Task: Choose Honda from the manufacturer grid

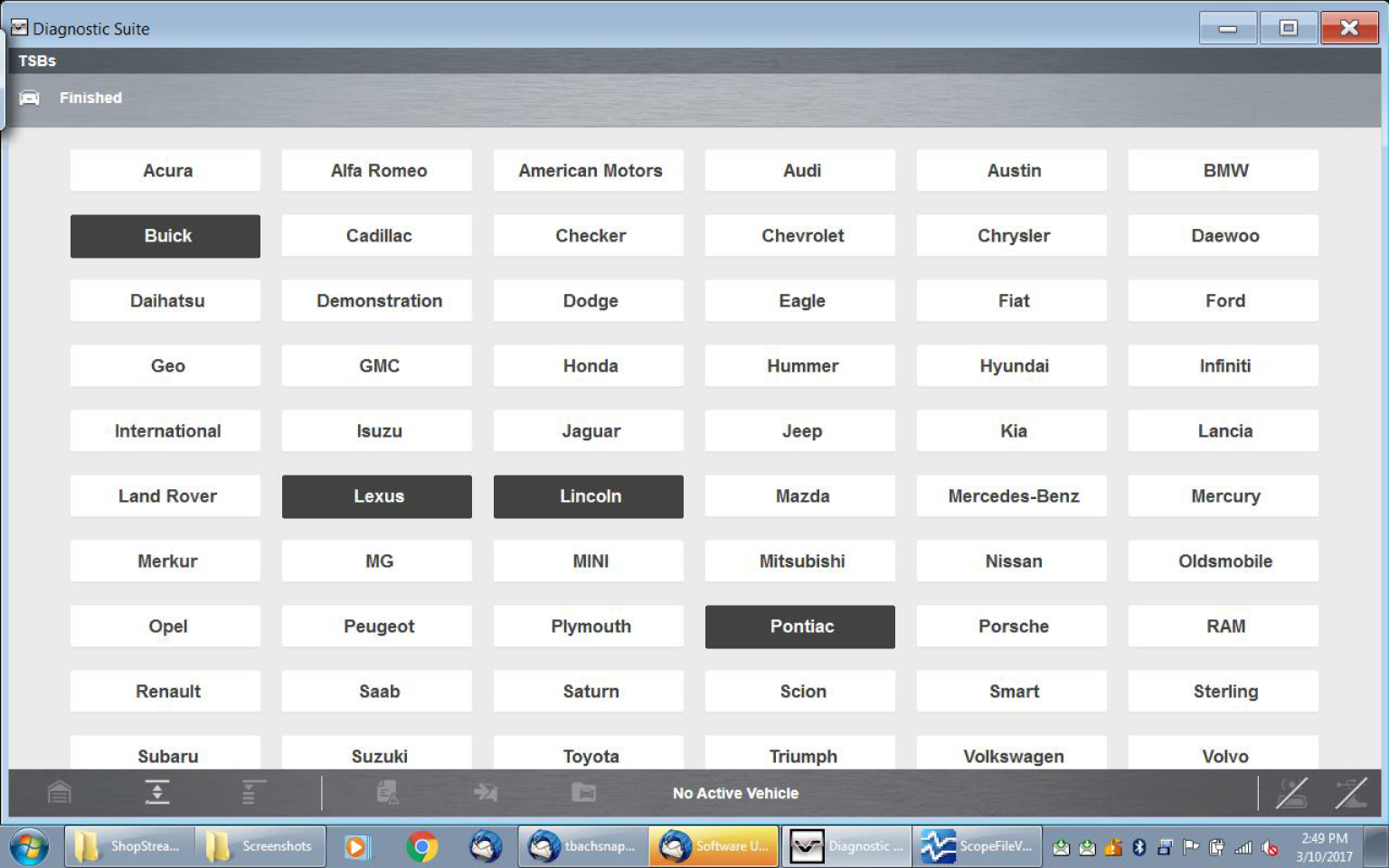Action: (589, 366)
